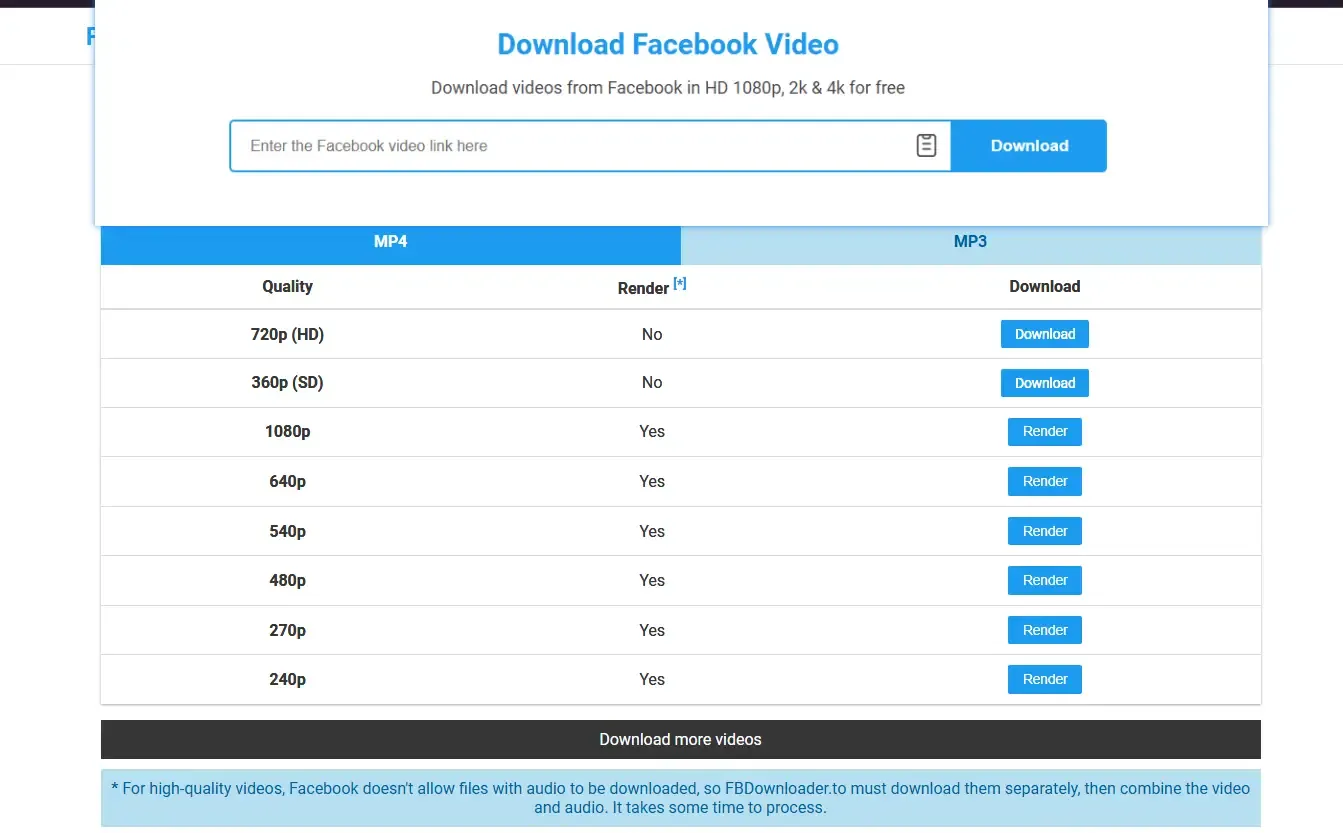Switch to the MP3 tab

point(970,241)
